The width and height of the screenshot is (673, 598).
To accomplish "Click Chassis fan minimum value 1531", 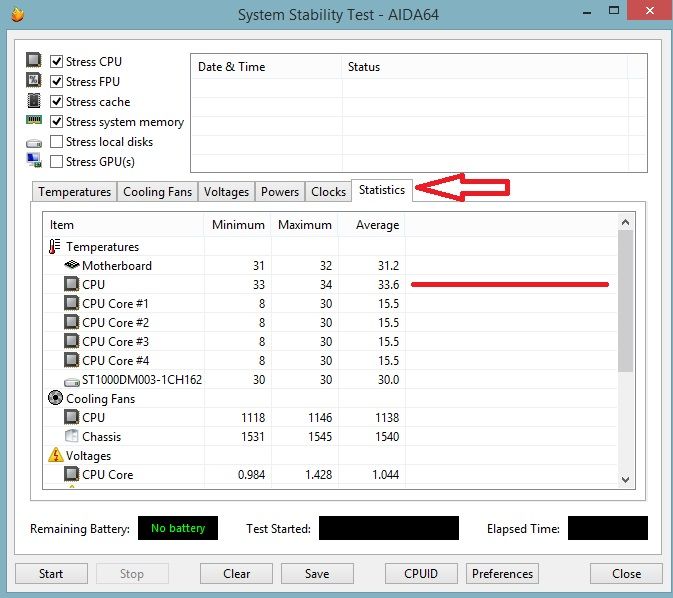I will 253,437.
